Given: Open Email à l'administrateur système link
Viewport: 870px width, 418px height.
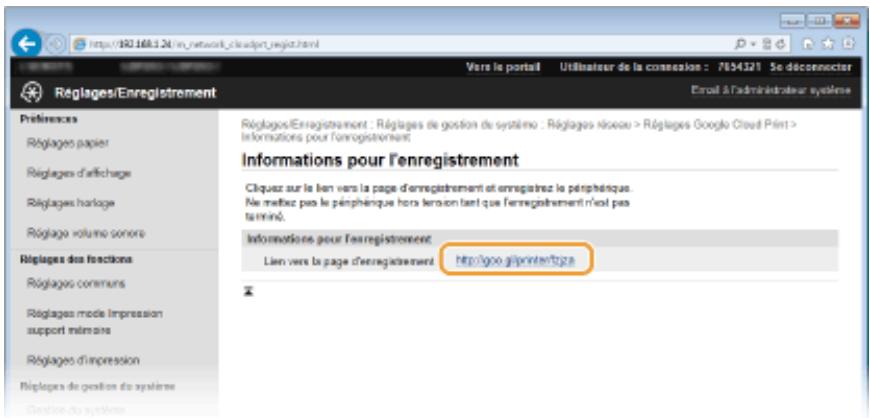Looking at the screenshot, I should point(771,90).
